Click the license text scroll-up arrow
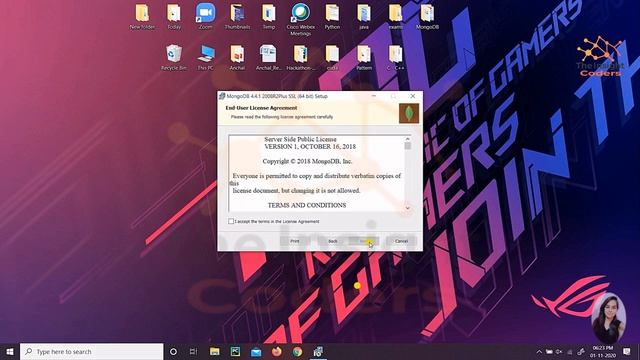 point(407,139)
